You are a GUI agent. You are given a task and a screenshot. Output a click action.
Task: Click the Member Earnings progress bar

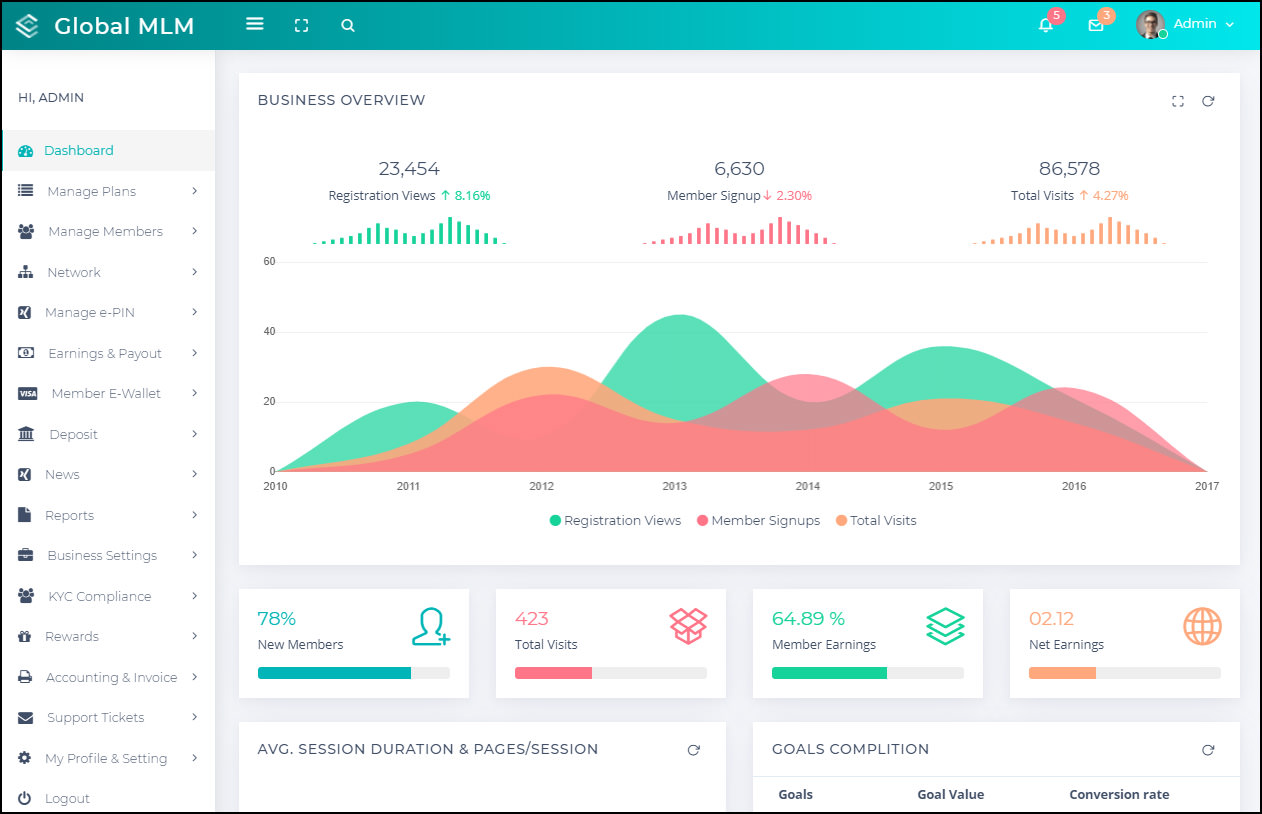point(868,673)
